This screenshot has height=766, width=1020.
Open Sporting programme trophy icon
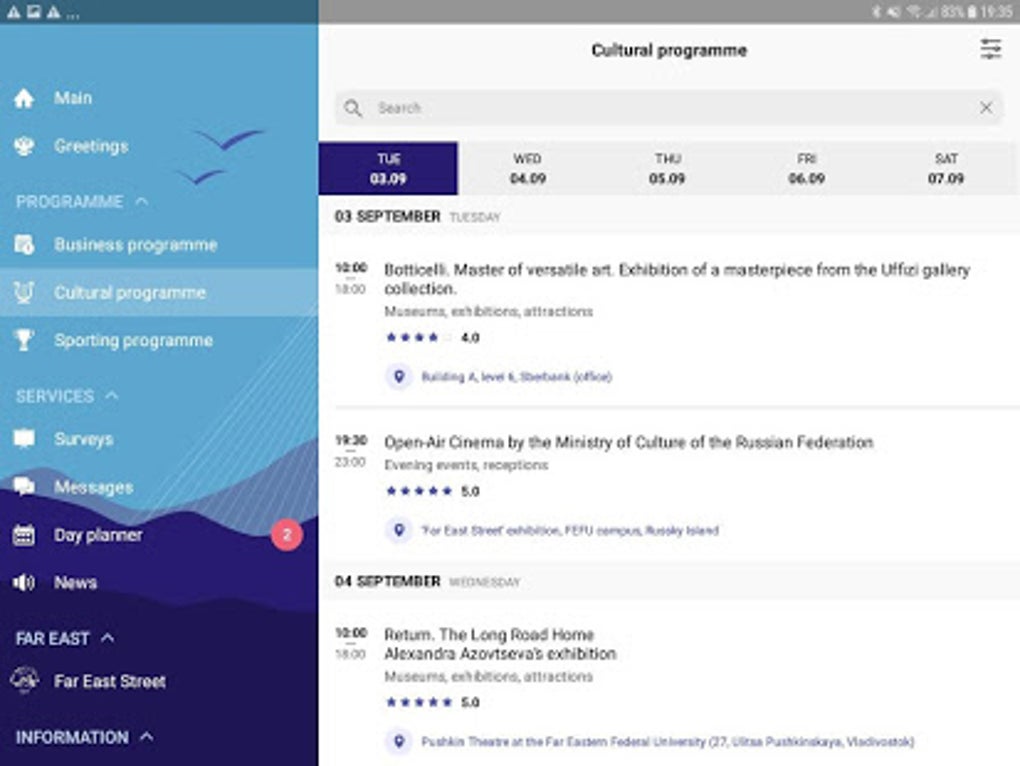[x=24, y=340]
